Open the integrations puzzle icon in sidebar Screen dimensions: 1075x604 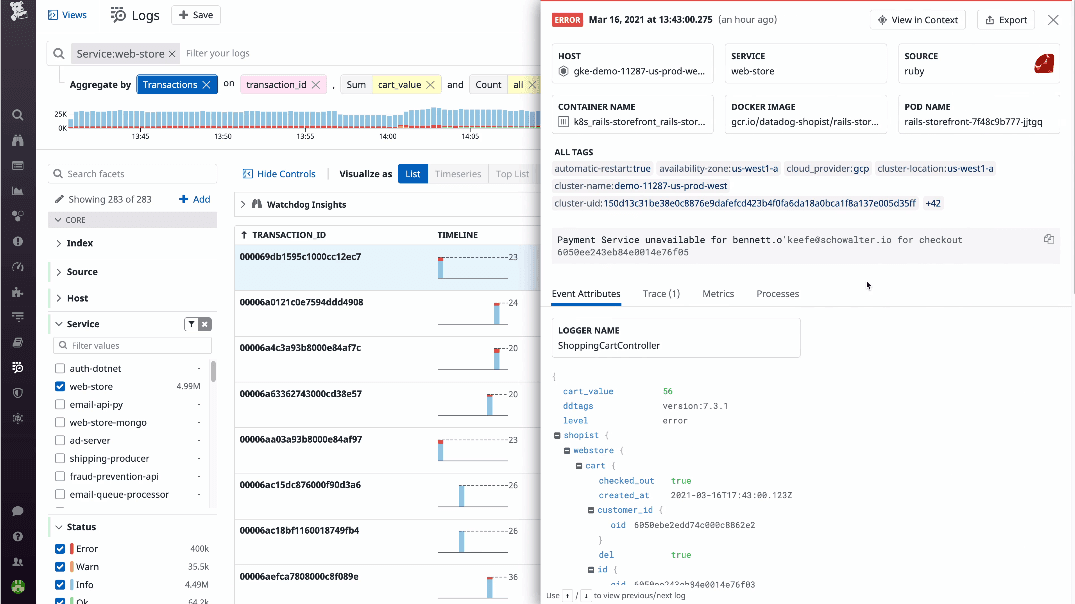tap(18, 292)
